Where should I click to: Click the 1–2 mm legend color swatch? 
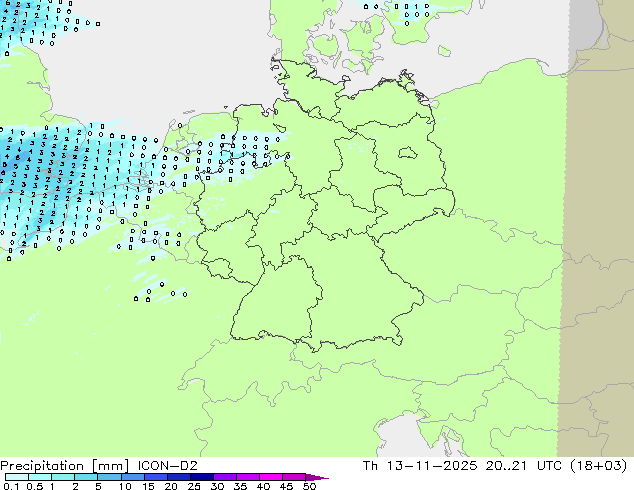point(63,477)
